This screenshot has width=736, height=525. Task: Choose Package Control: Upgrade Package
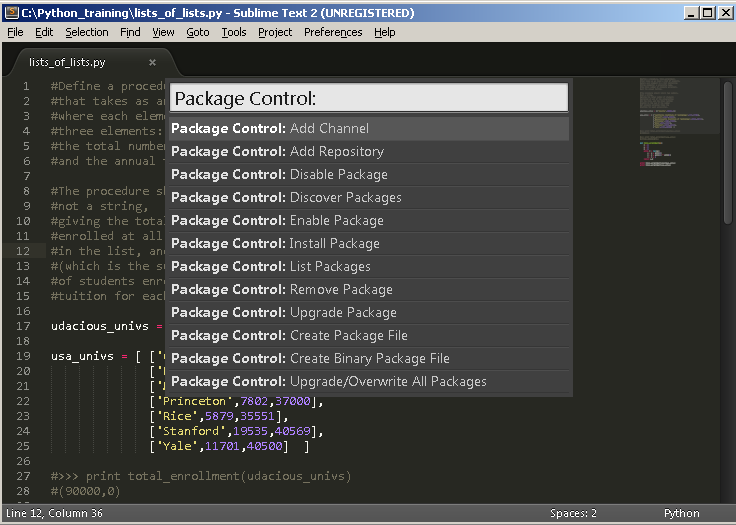(x=369, y=313)
